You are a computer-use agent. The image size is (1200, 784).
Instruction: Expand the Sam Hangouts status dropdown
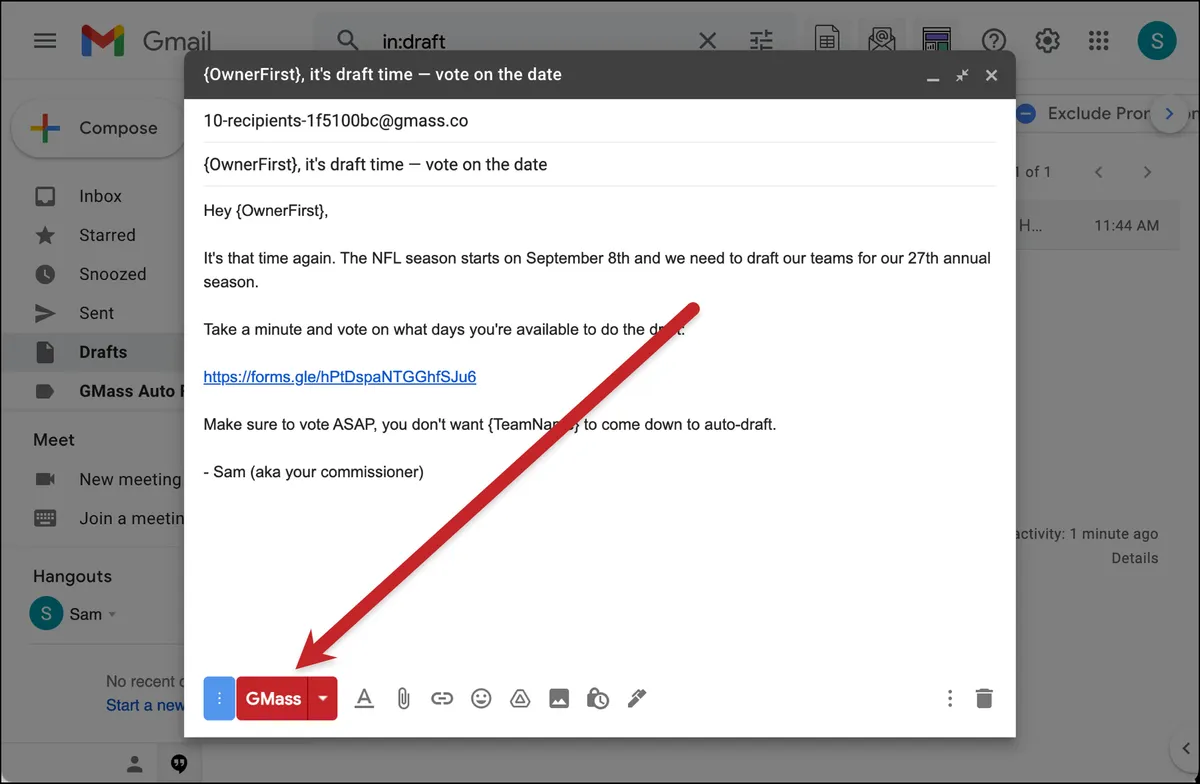coord(112,614)
